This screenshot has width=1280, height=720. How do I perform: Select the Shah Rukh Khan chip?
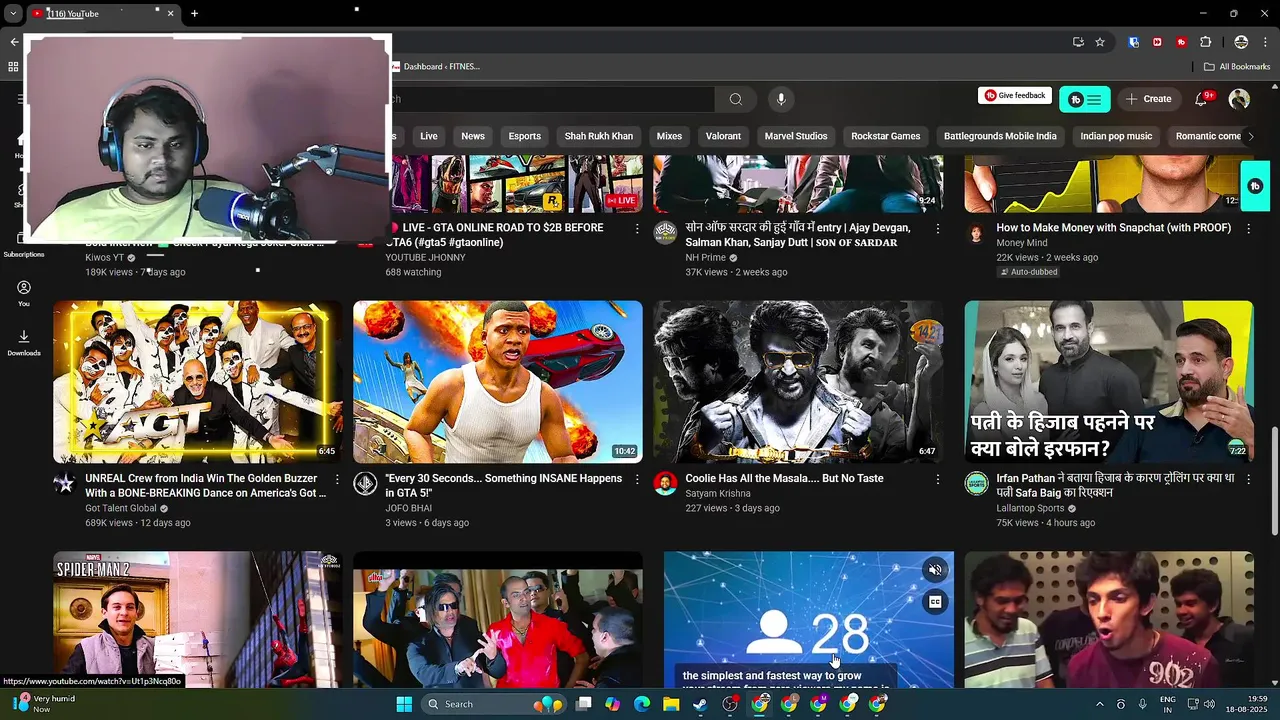pyautogui.click(x=599, y=136)
